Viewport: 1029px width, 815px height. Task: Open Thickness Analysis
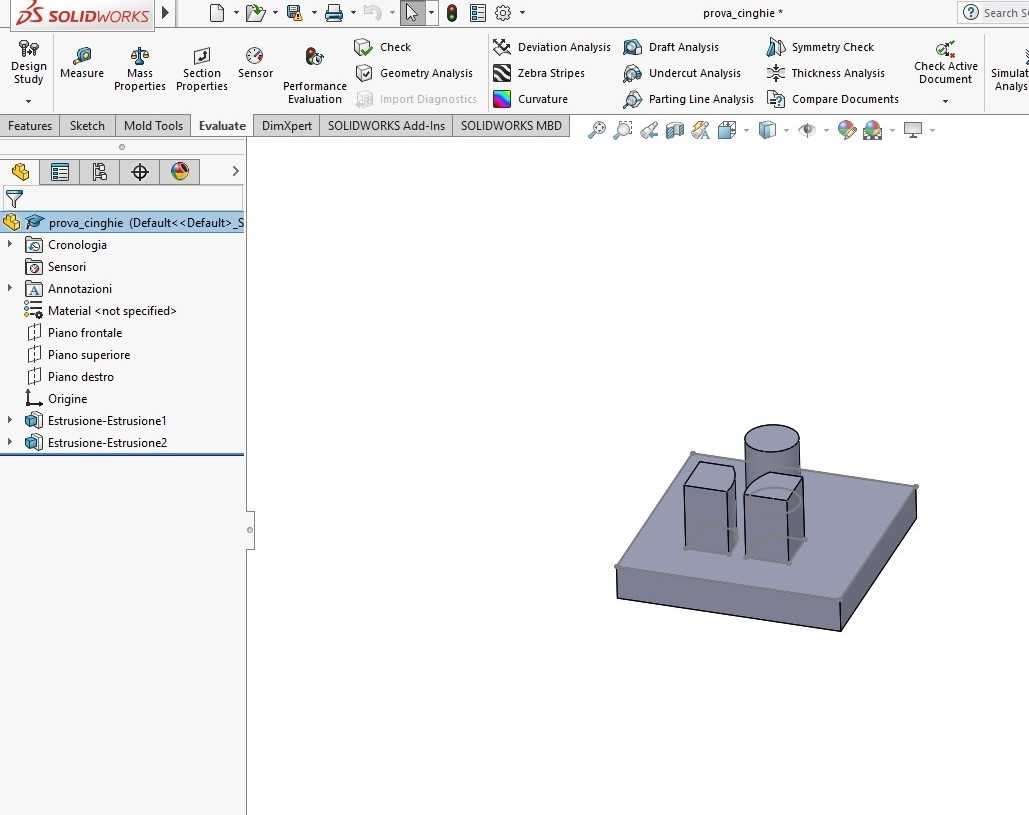[x=826, y=73]
